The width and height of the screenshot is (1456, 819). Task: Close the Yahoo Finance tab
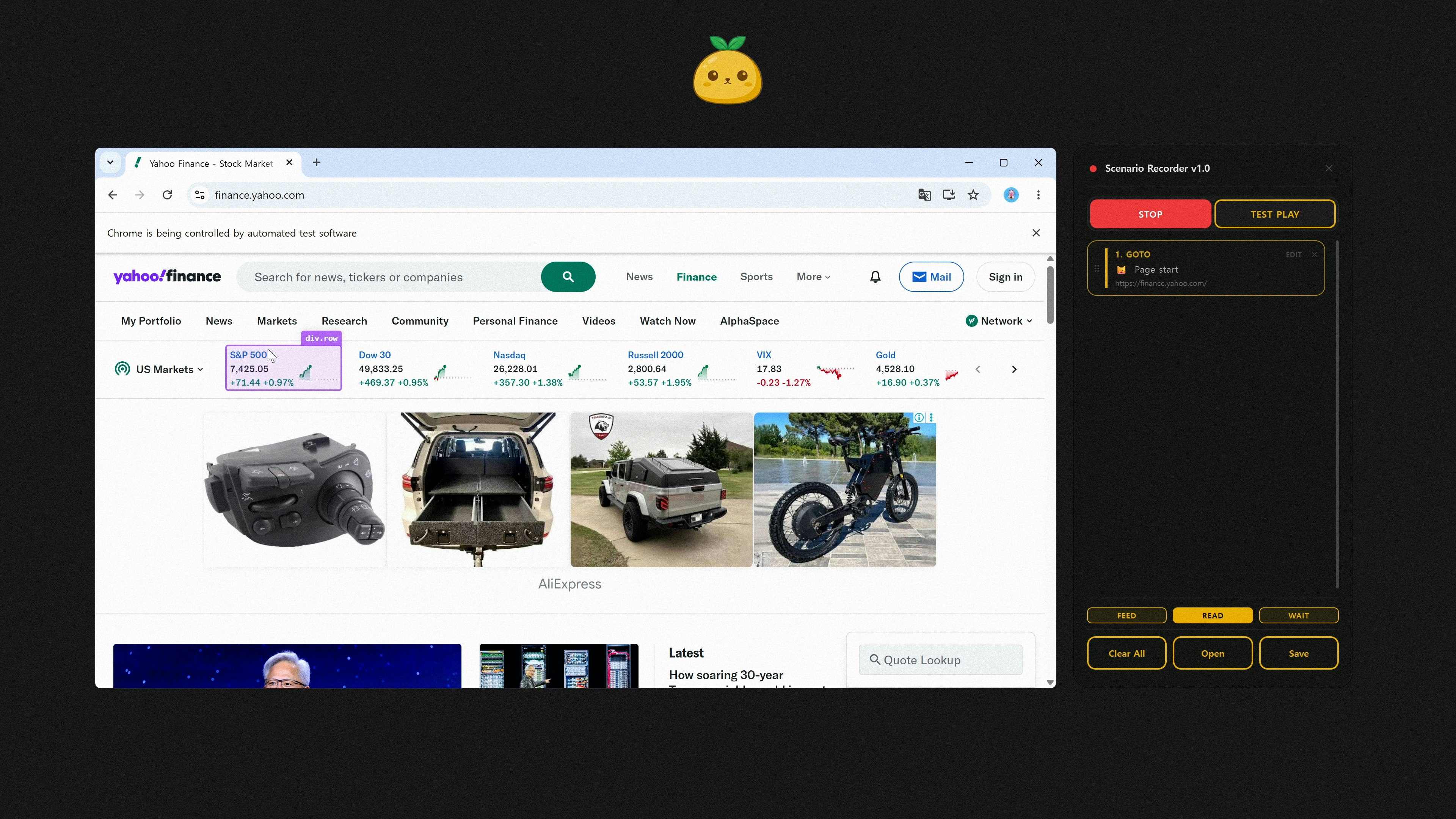click(289, 163)
